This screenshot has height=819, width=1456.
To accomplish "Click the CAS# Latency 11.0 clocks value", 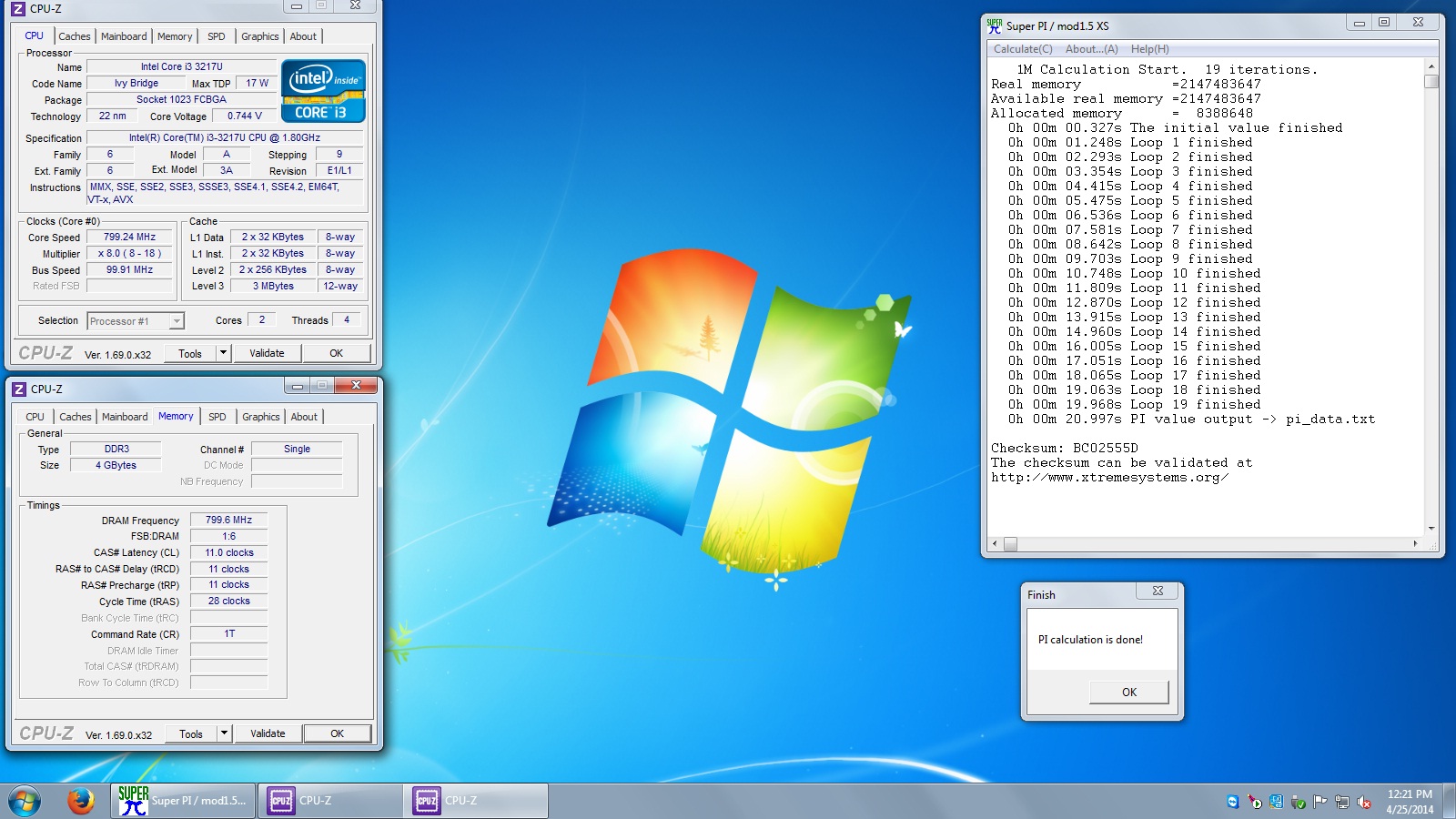I will 228,552.
